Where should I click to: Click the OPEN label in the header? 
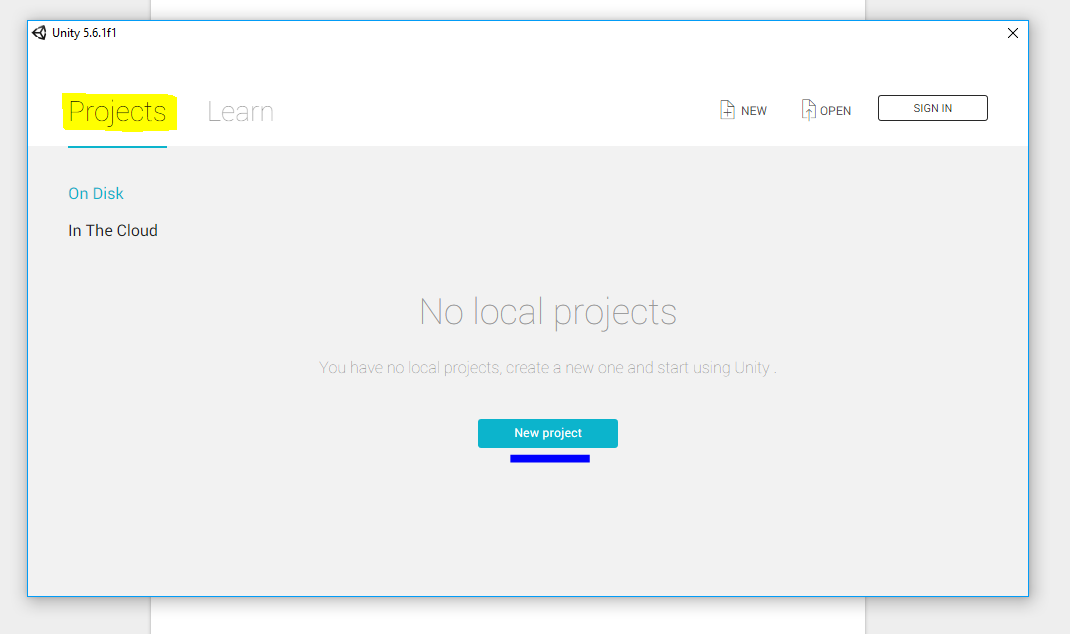[835, 111]
